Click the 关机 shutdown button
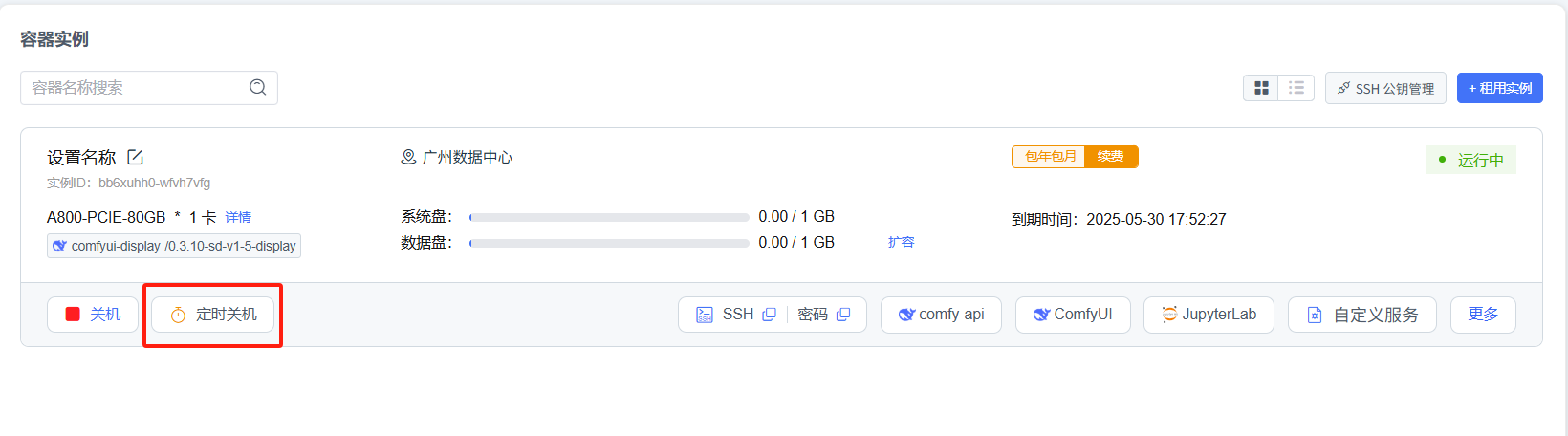The image size is (1568, 436). pyautogui.click(x=93, y=315)
